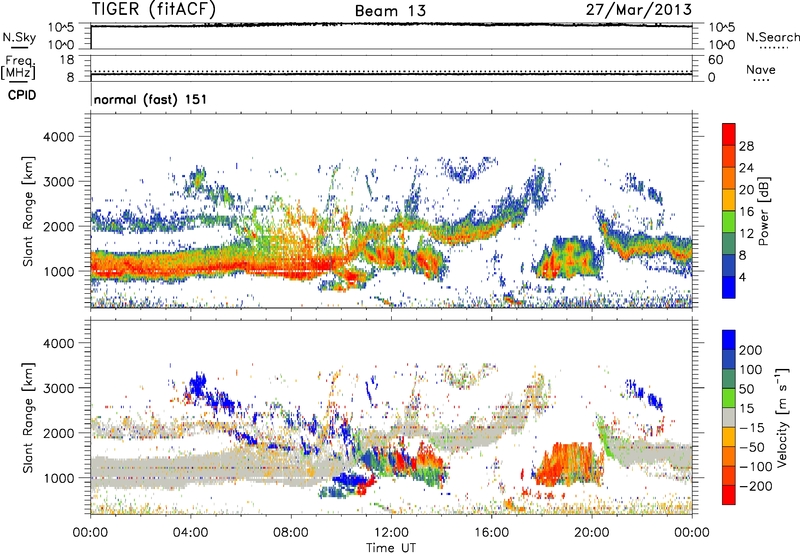The image size is (800, 554).
Task: Click the gray Velocity colorbar segment near zero
Action: (x=729, y=417)
